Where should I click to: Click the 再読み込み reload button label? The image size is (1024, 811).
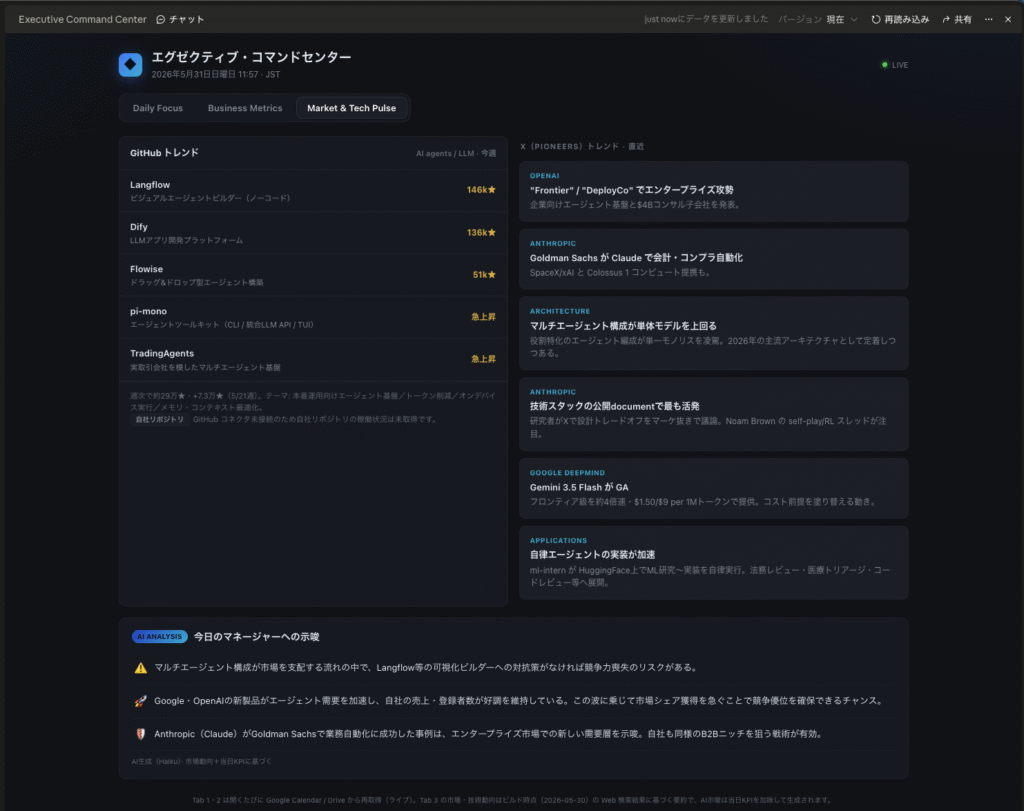(x=906, y=20)
